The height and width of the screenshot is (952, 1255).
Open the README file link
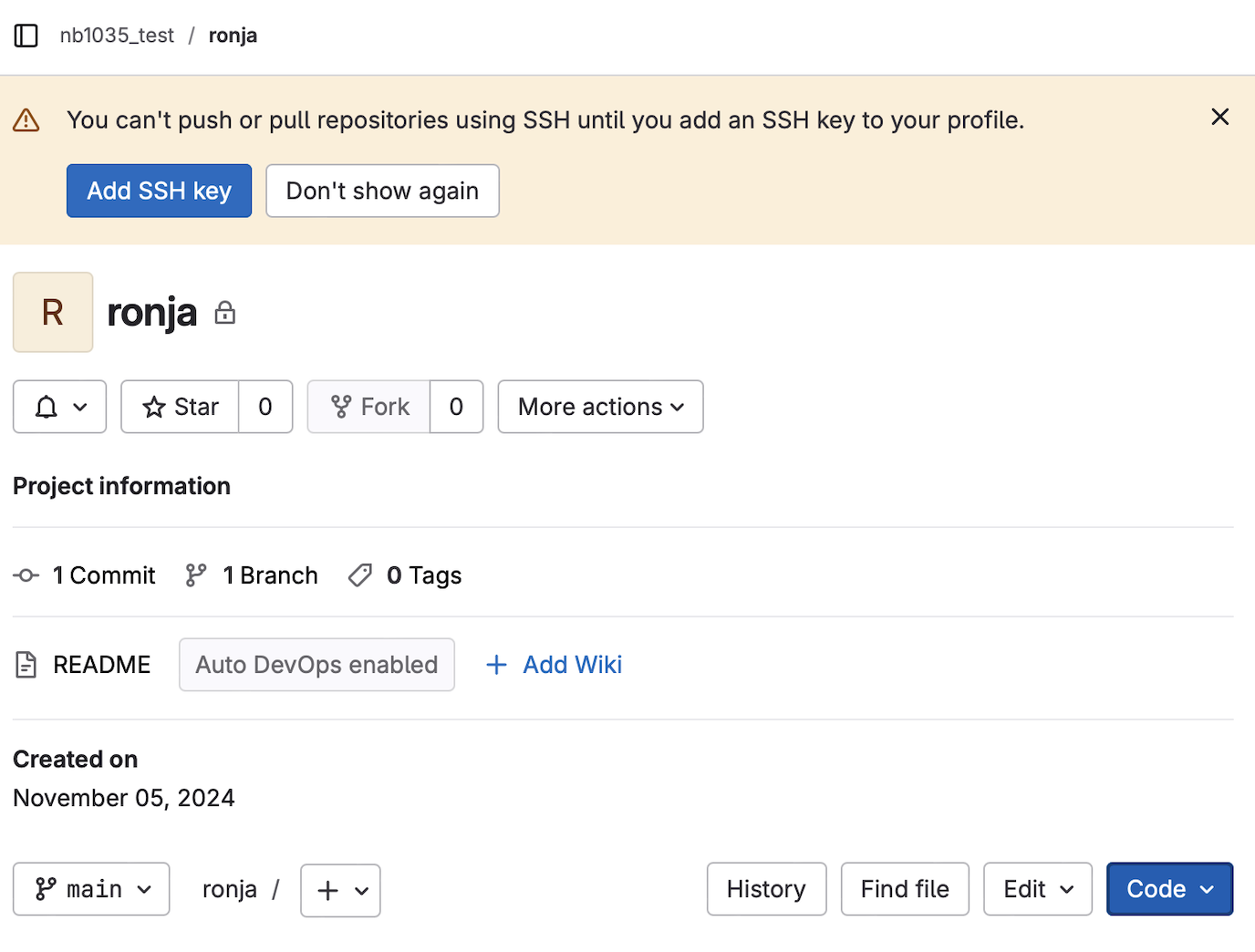(x=100, y=665)
